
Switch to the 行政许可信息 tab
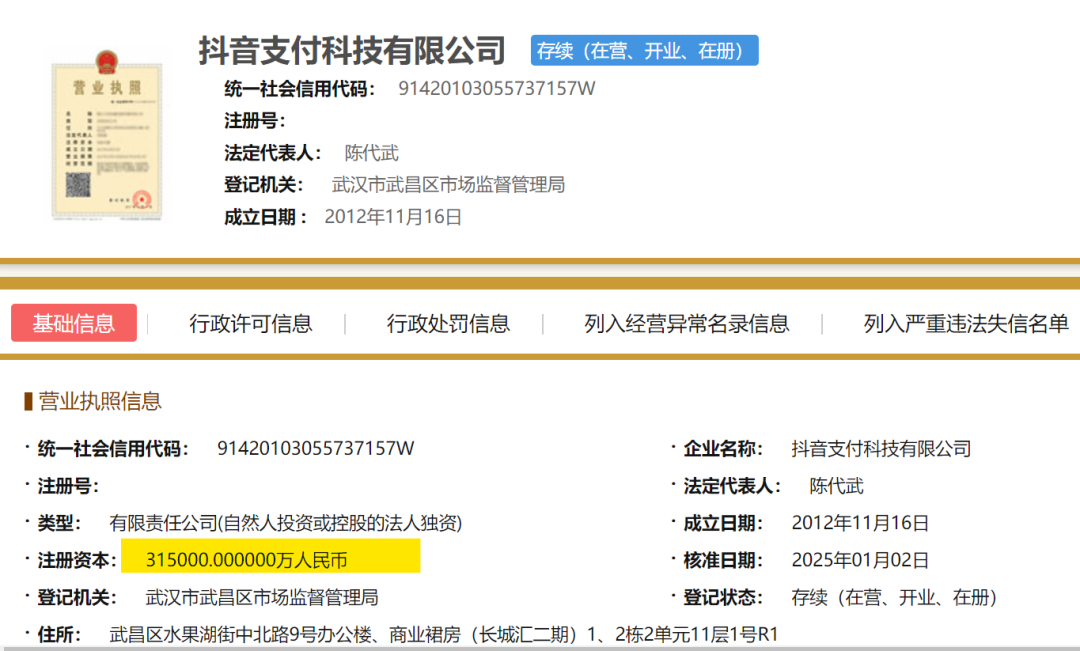pyautogui.click(x=251, y=323)
